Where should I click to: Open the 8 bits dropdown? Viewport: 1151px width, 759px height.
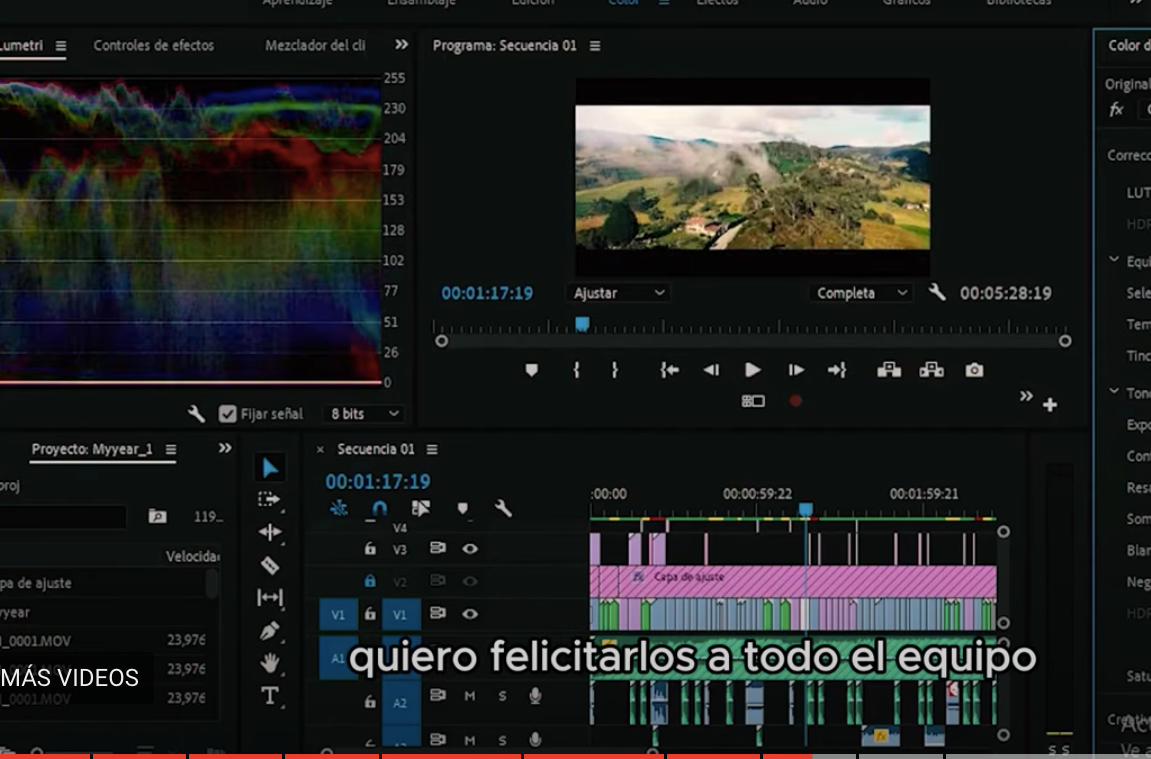tap(365, 414)
